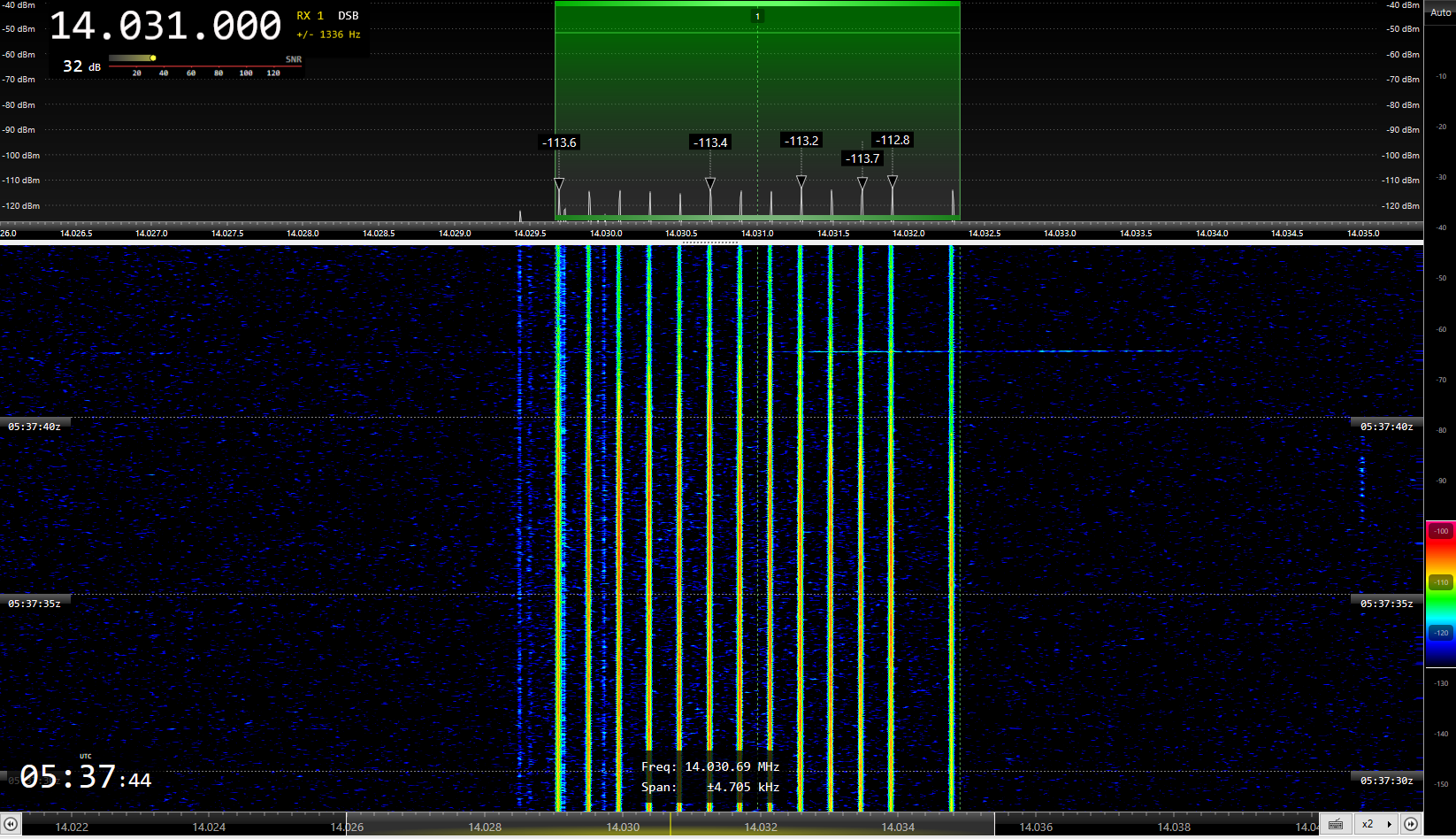
Task: Click the -113.7 peak marker triangle
Action: (x=862, y=183)
